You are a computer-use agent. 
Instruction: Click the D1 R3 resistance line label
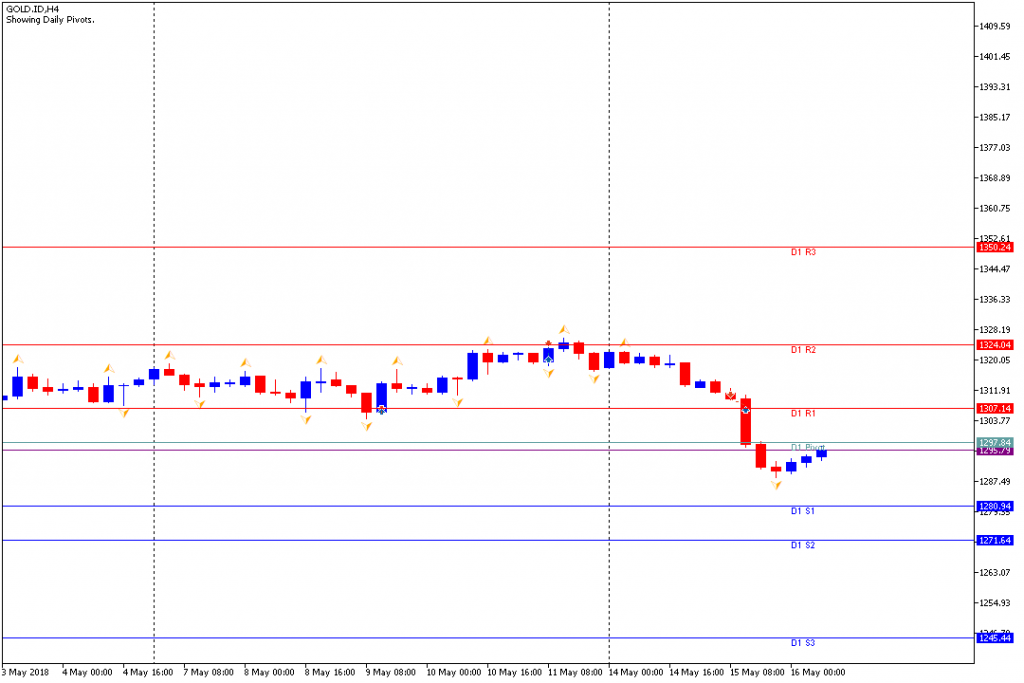click(x=803, y=253)
